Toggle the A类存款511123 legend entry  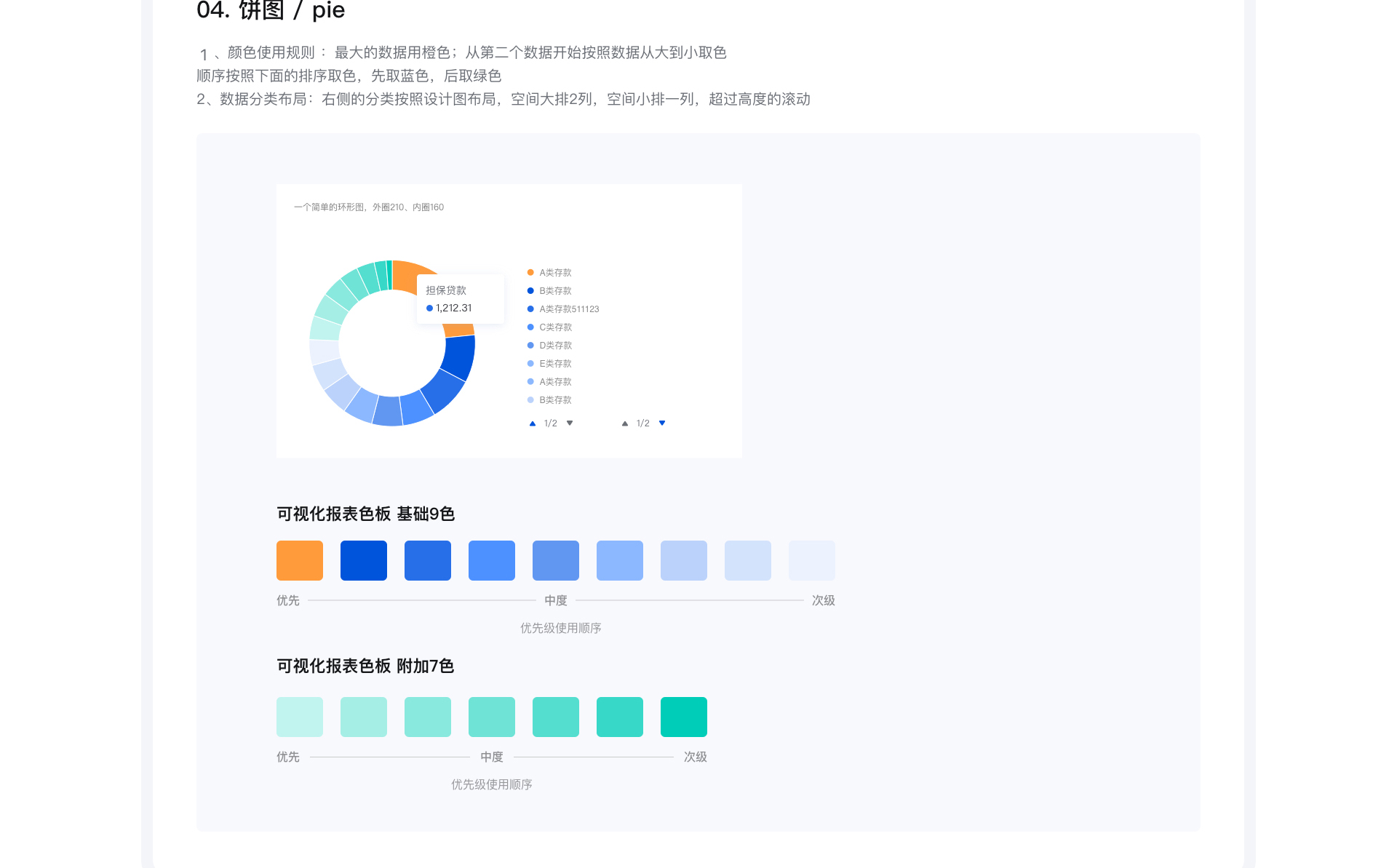[x=568, y=309]
